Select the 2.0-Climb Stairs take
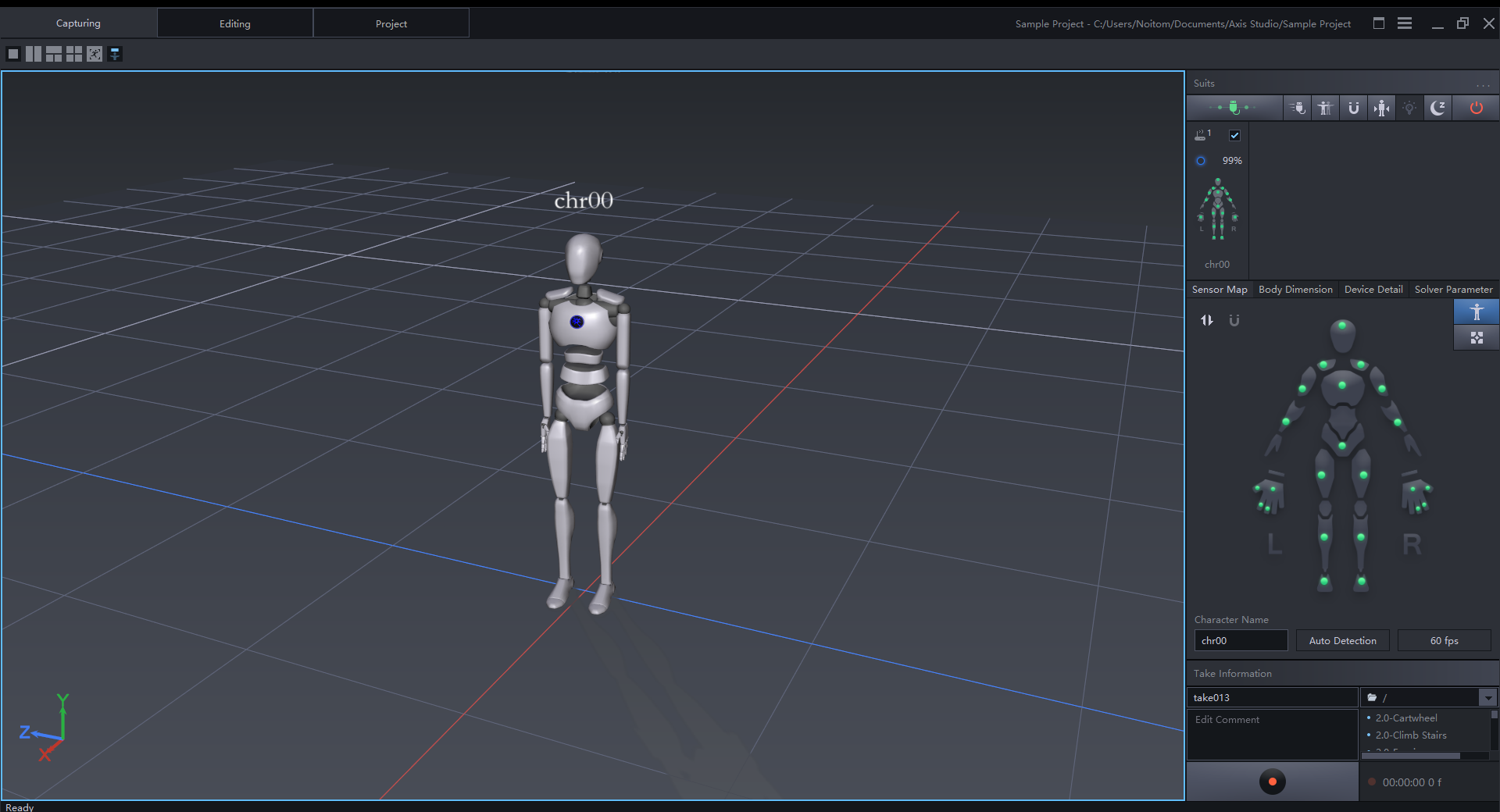This screenshot has height=812, width=1500. tap(1410, 735)
